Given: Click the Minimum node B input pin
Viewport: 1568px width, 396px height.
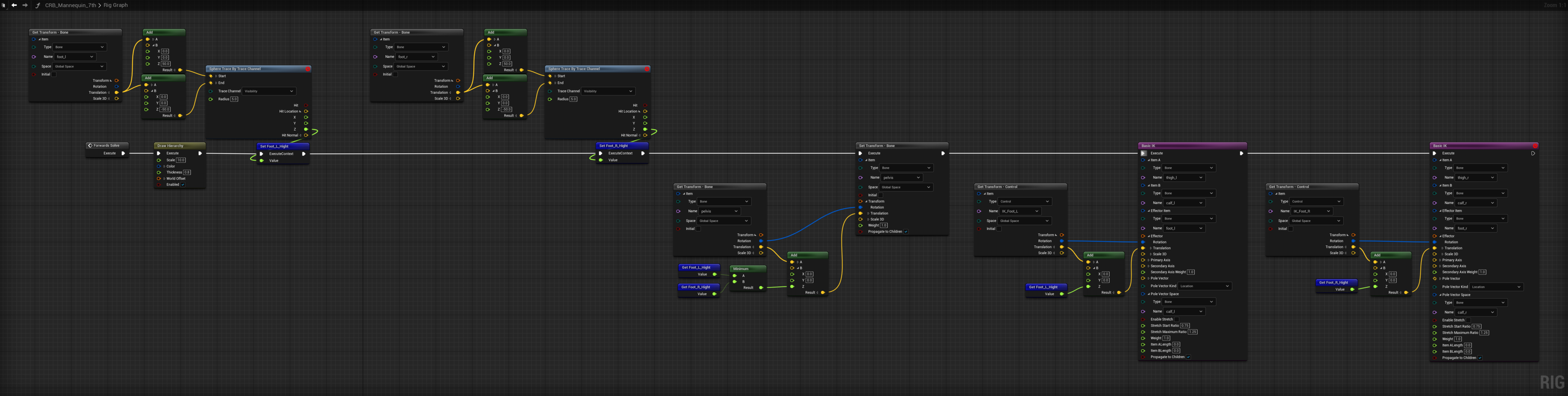Looking at the screenshot, I should click(x=735, y=281).
